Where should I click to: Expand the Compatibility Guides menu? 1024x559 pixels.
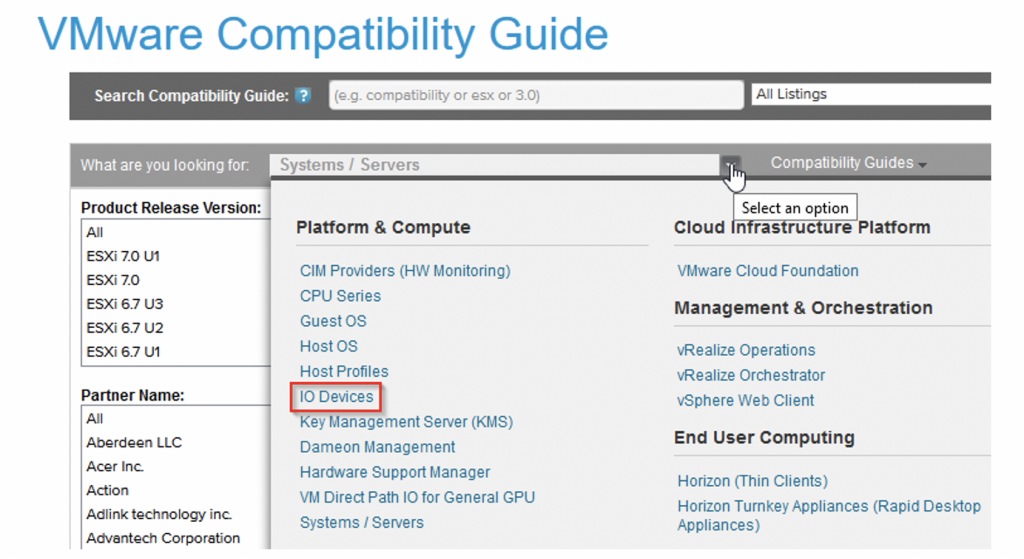848,163
